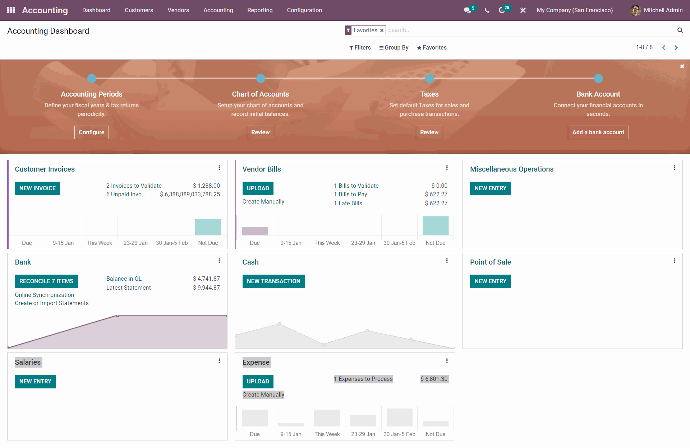Expand the Filters dropdown
This screenshot has height=448, width=690.
[360, 48]
